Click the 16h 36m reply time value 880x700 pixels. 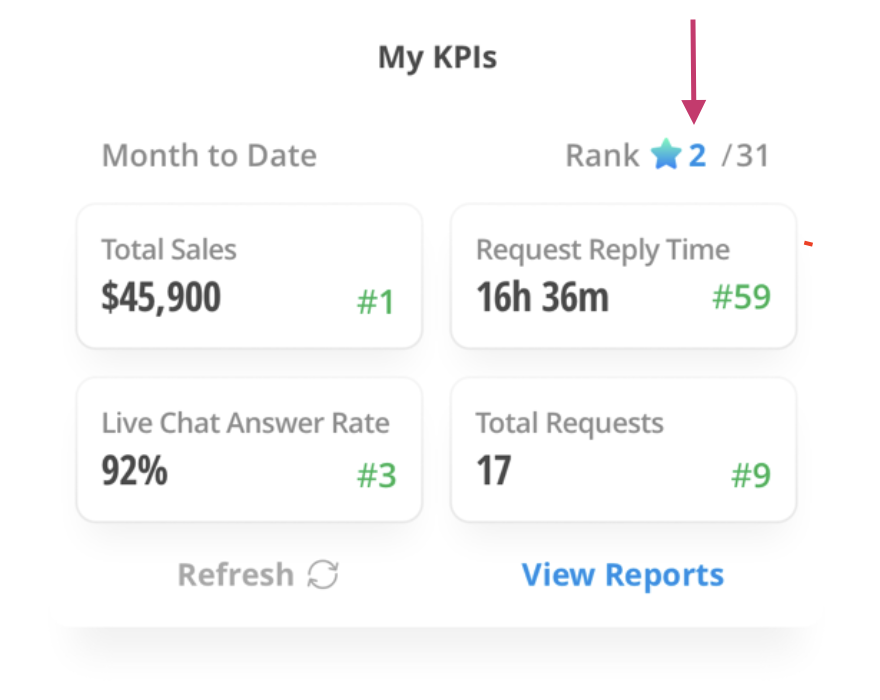tap(542, 297)
